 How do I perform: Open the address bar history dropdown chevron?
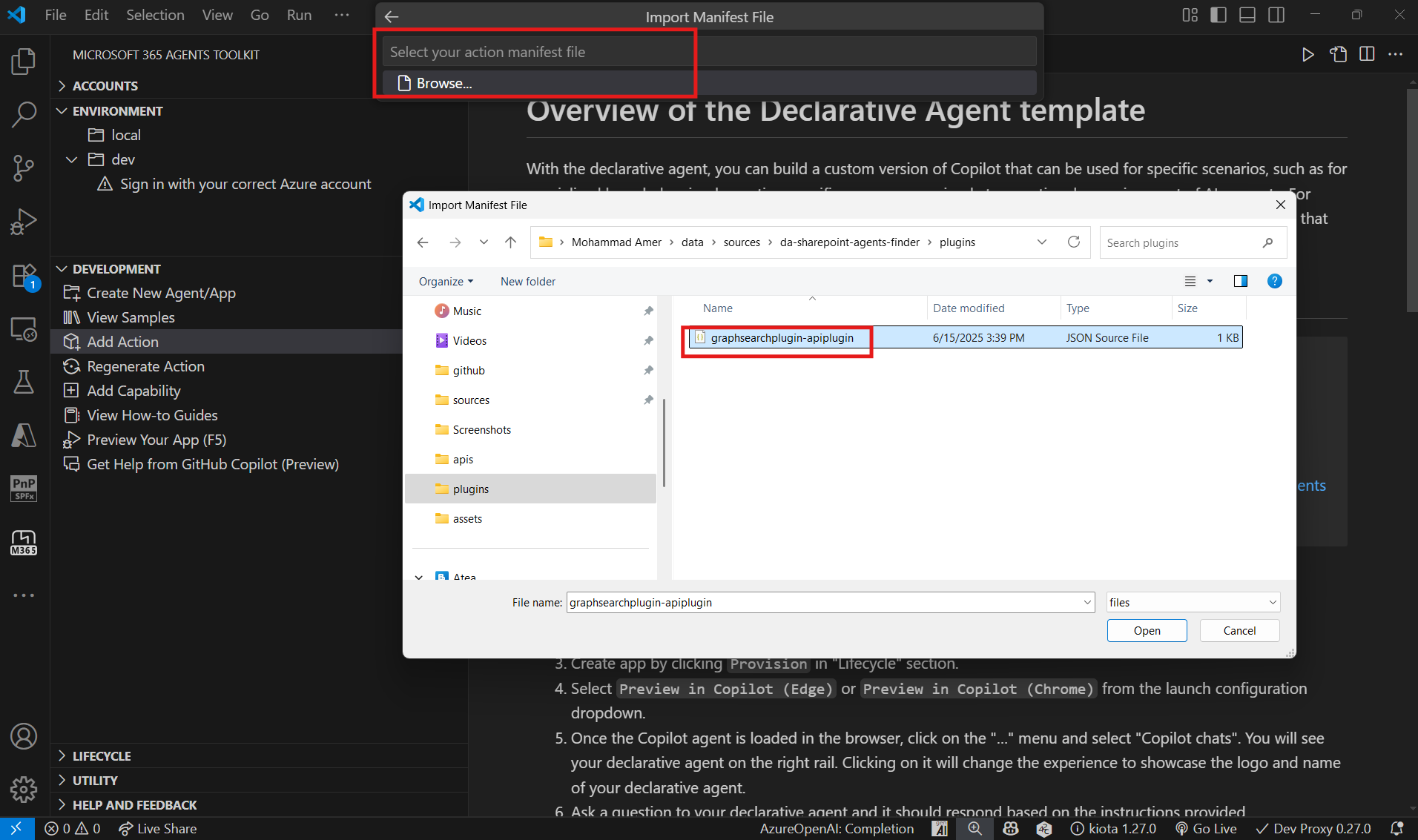(x=1042, y=242)
